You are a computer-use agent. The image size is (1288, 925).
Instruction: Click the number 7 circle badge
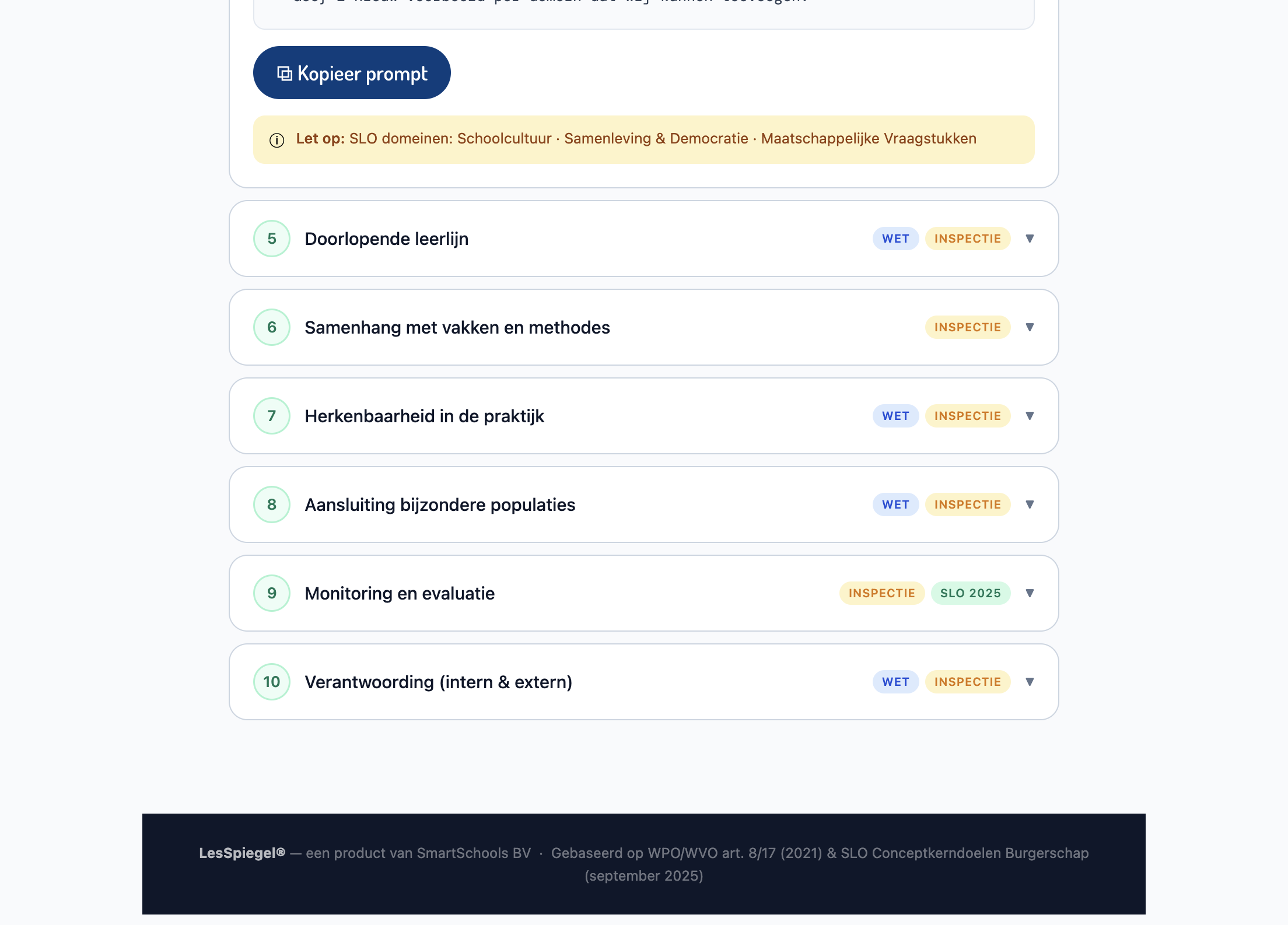[x=272, y=416]
